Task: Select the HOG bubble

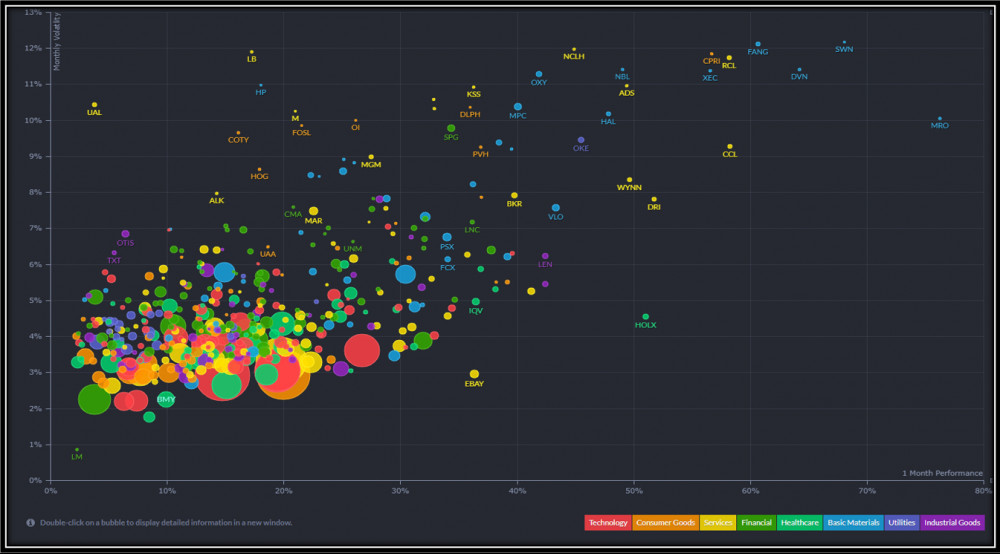Action: tap(259, 170)
